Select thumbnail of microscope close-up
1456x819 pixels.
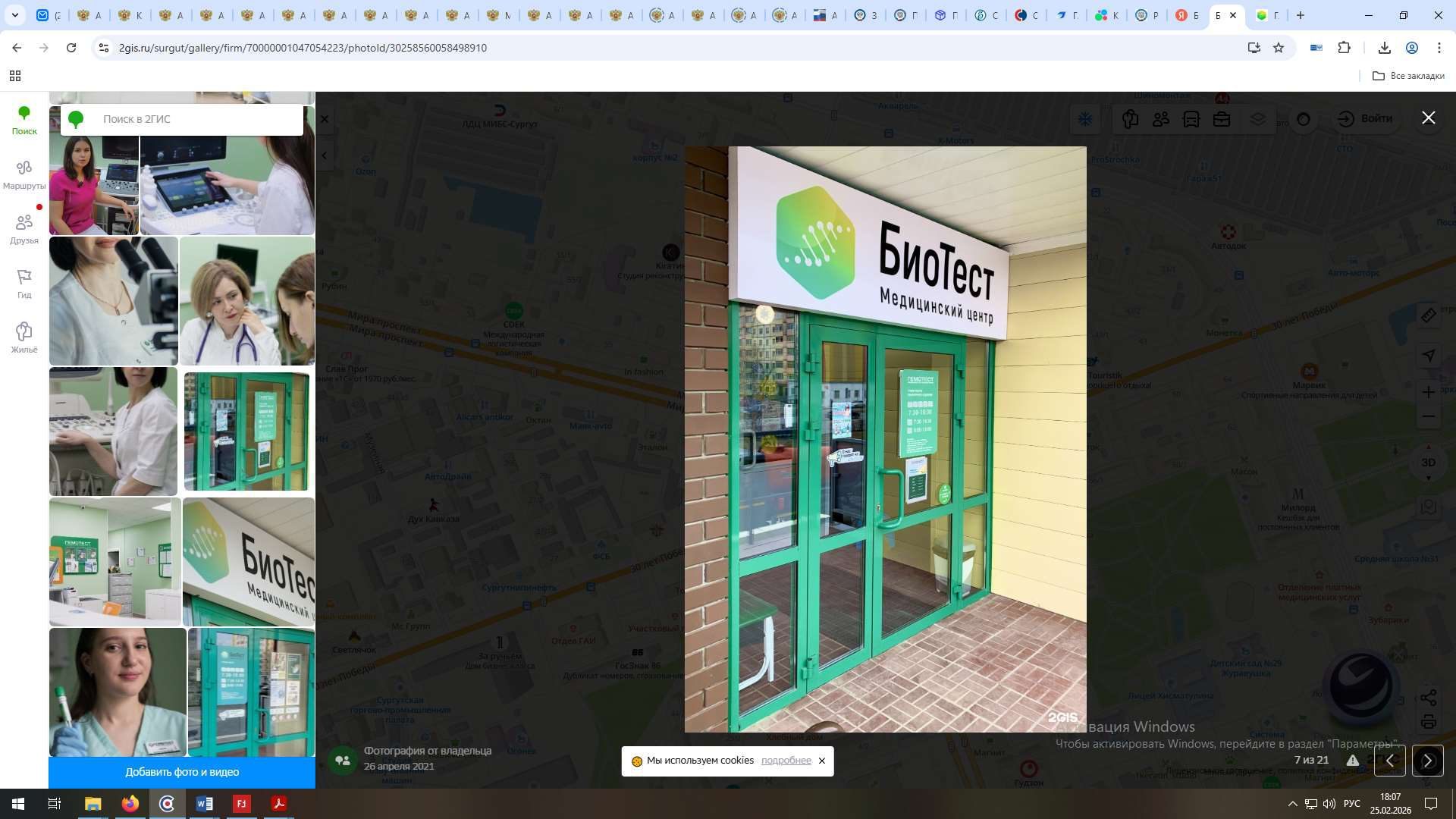[114, 301]
